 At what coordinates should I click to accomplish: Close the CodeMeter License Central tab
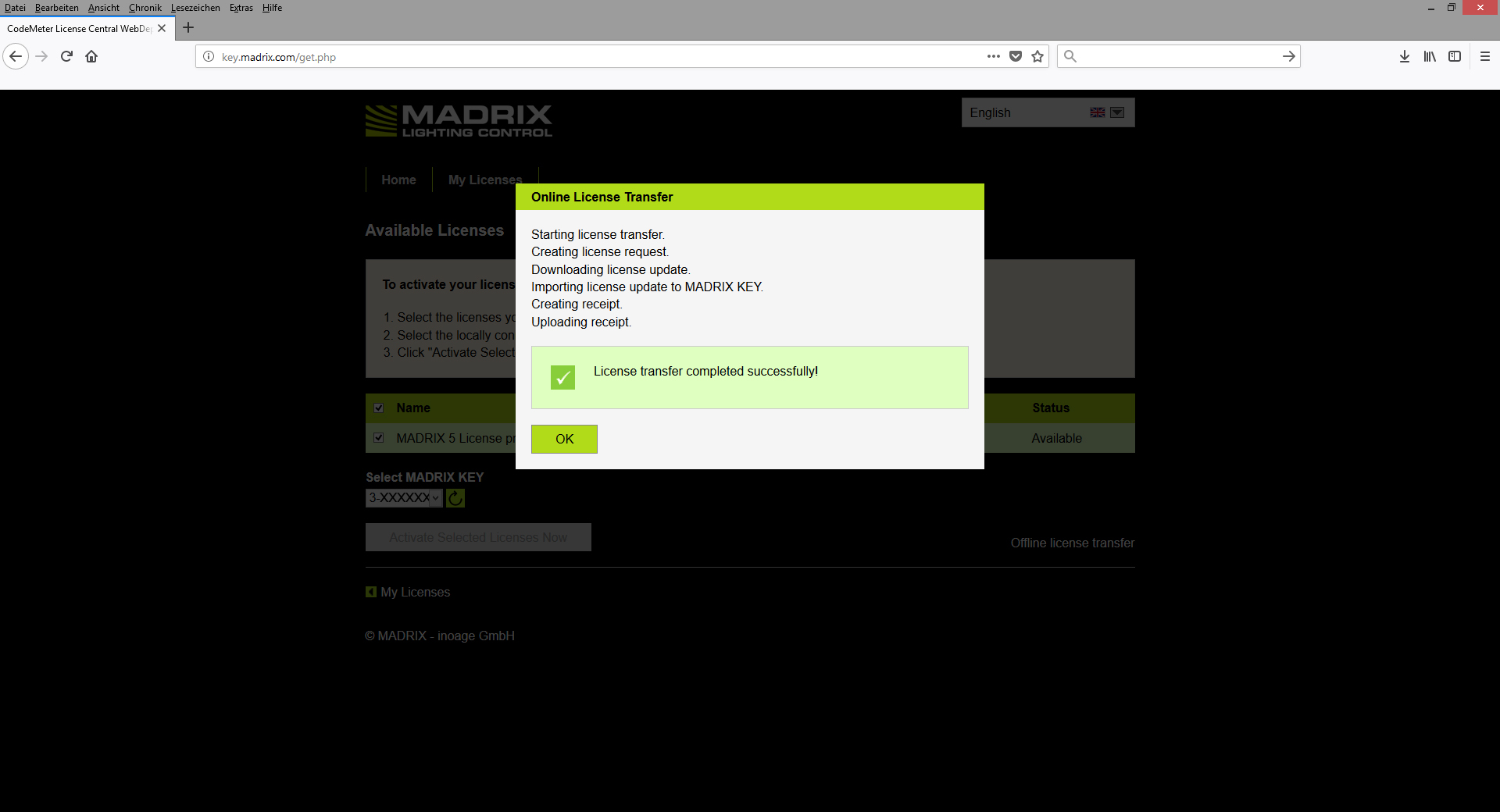point(162,28)
